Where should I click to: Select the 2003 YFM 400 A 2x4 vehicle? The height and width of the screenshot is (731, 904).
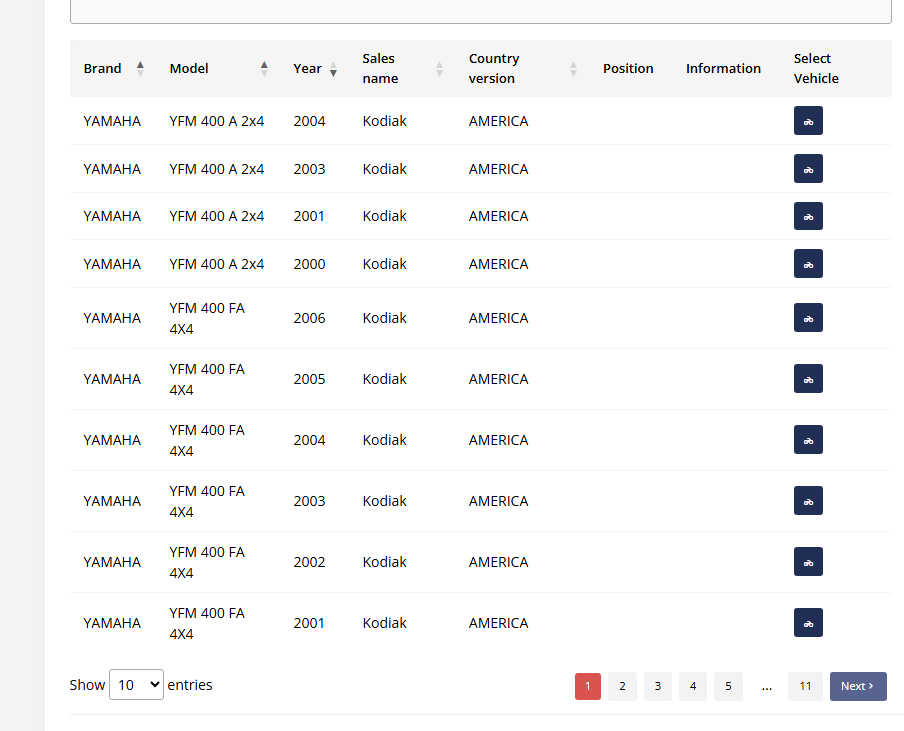pos(808,168)
